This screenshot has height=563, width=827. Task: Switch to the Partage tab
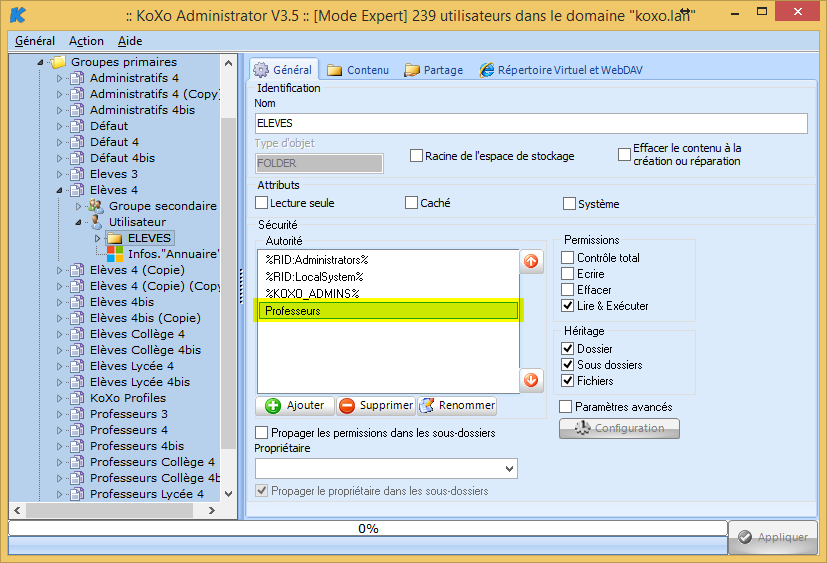pos(434,70)
